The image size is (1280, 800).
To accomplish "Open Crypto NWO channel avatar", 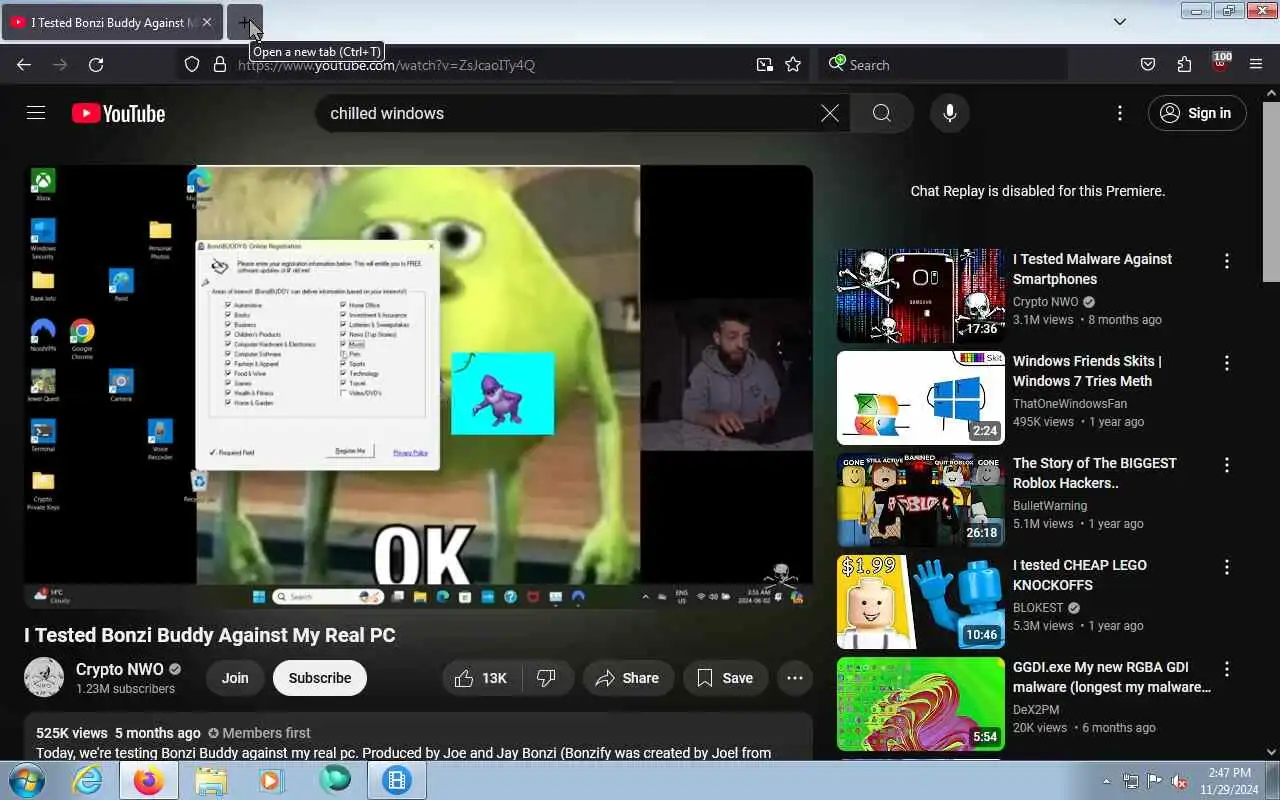I will 44,678.
